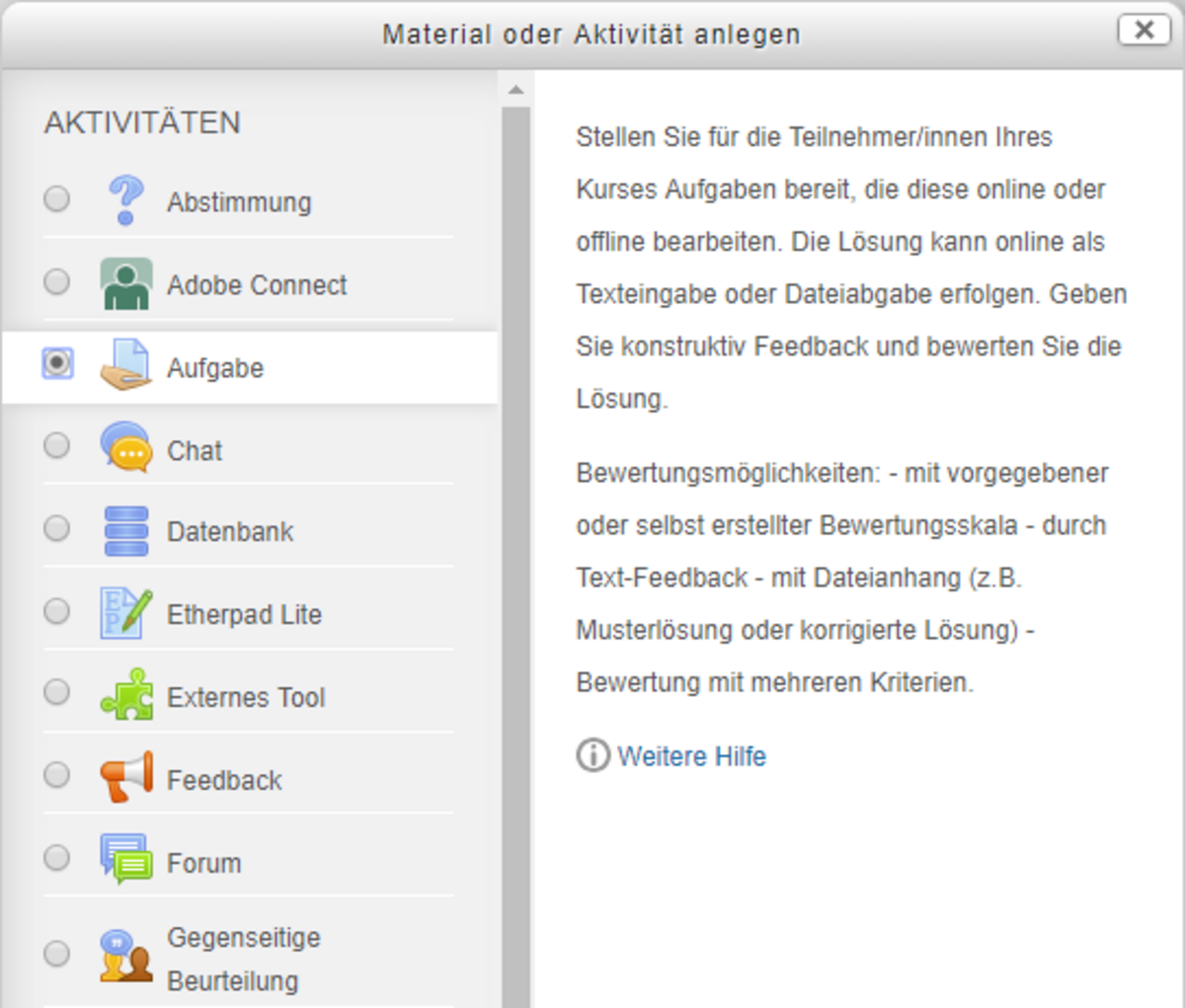Click the info icon beside Weitere Hilfe

[x=592, y=756]
